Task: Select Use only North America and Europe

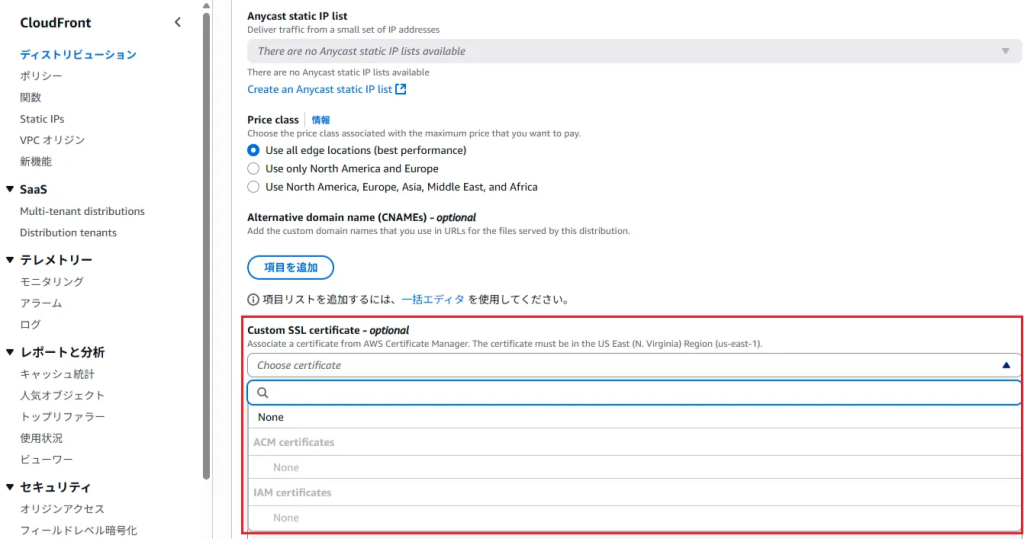Action: coord(253,169)
